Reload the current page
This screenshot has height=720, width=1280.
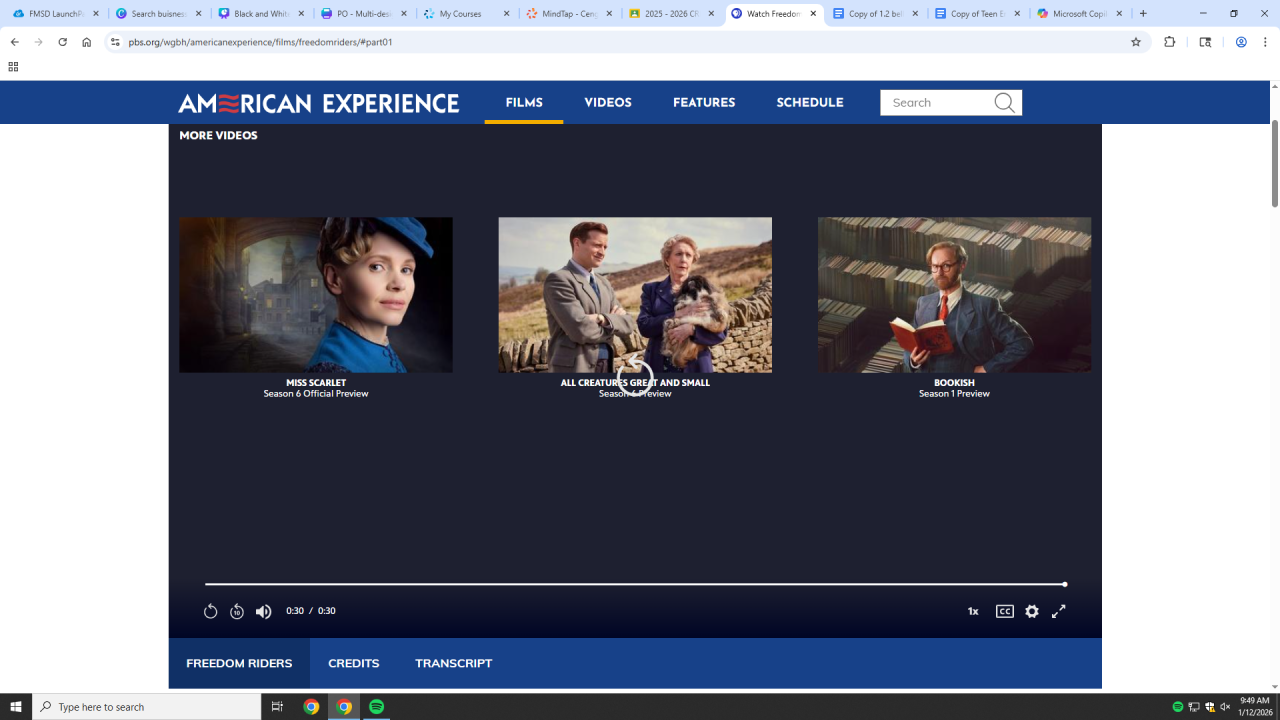[x=63, y=42]
